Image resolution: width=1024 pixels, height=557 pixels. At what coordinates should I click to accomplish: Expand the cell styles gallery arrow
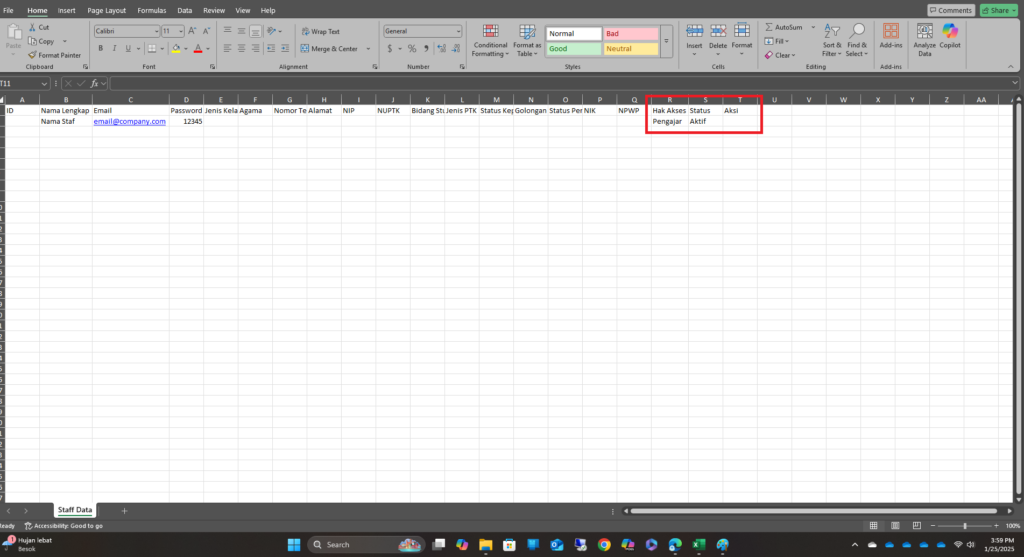click(x=666, y=41)
